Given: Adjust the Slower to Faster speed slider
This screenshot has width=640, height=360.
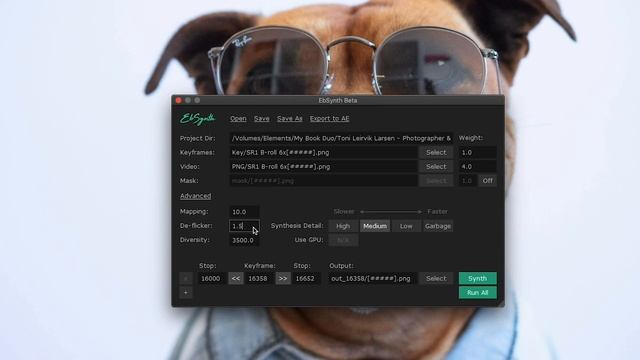Looking at the screenshot, I should click(391, 211).
